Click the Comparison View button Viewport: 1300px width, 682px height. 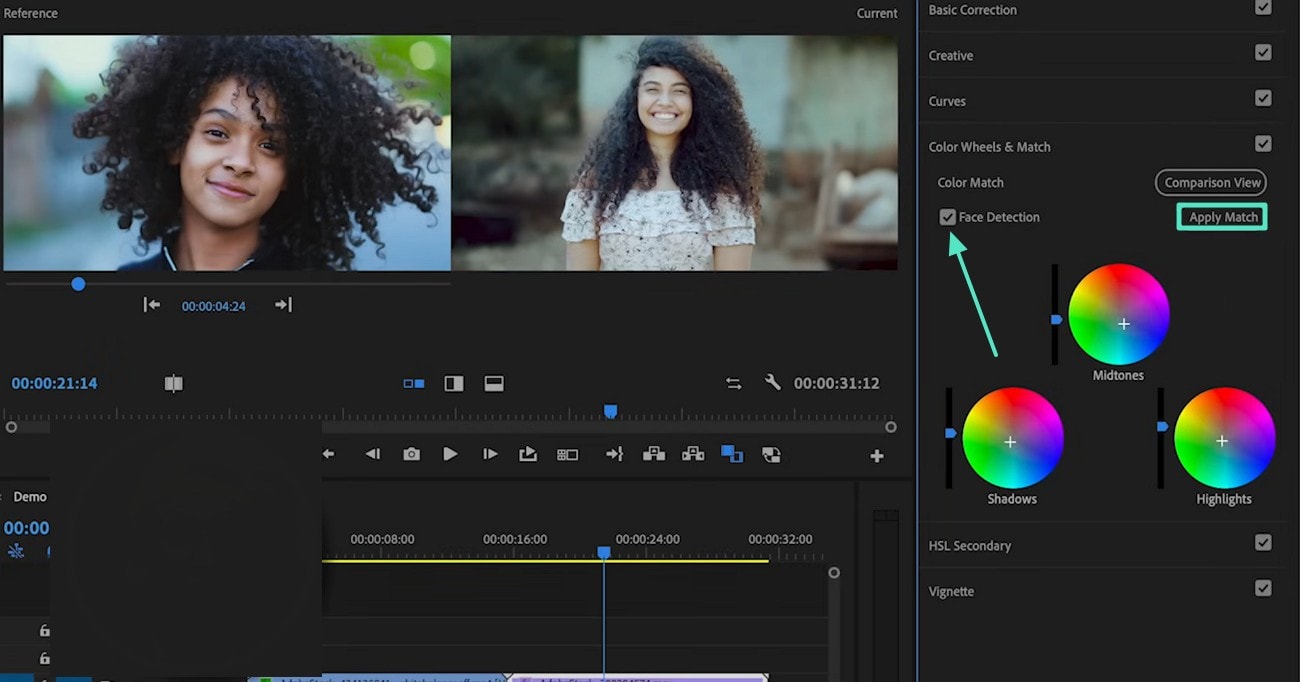coord(1211,183)
